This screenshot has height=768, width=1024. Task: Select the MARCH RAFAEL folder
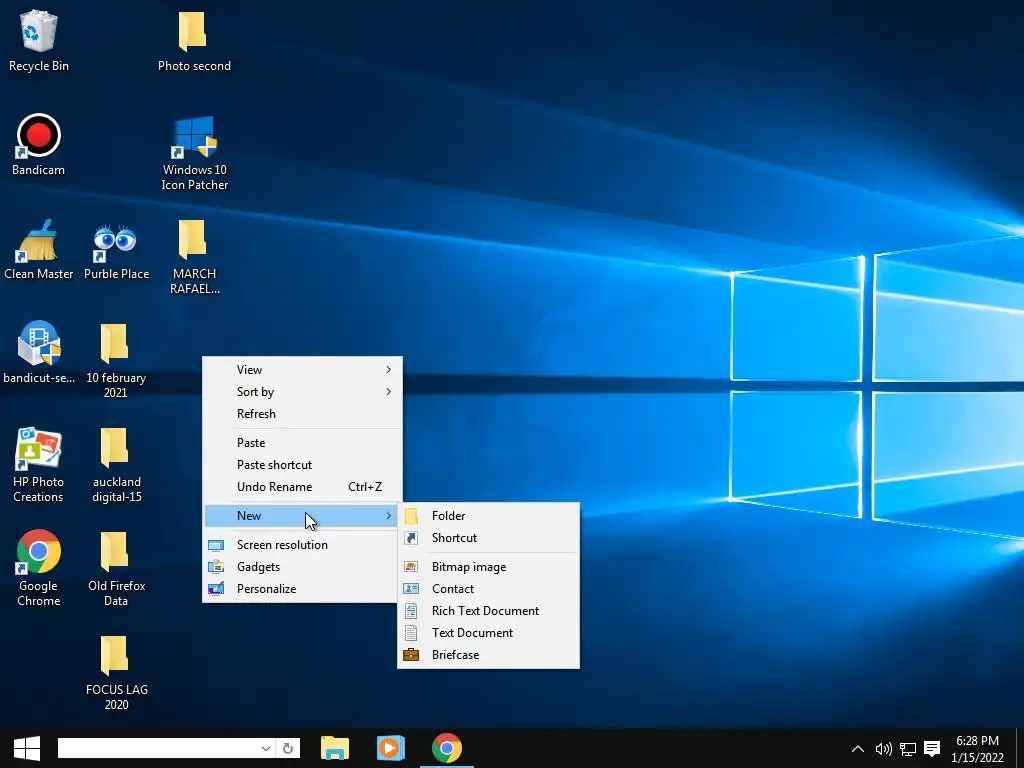[x=194, y=256]
